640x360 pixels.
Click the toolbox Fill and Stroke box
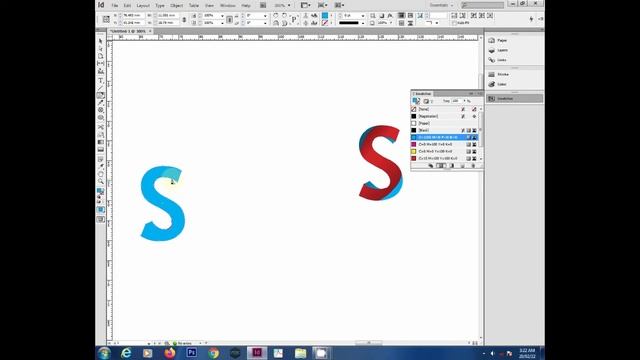click(x=100, y=191)
